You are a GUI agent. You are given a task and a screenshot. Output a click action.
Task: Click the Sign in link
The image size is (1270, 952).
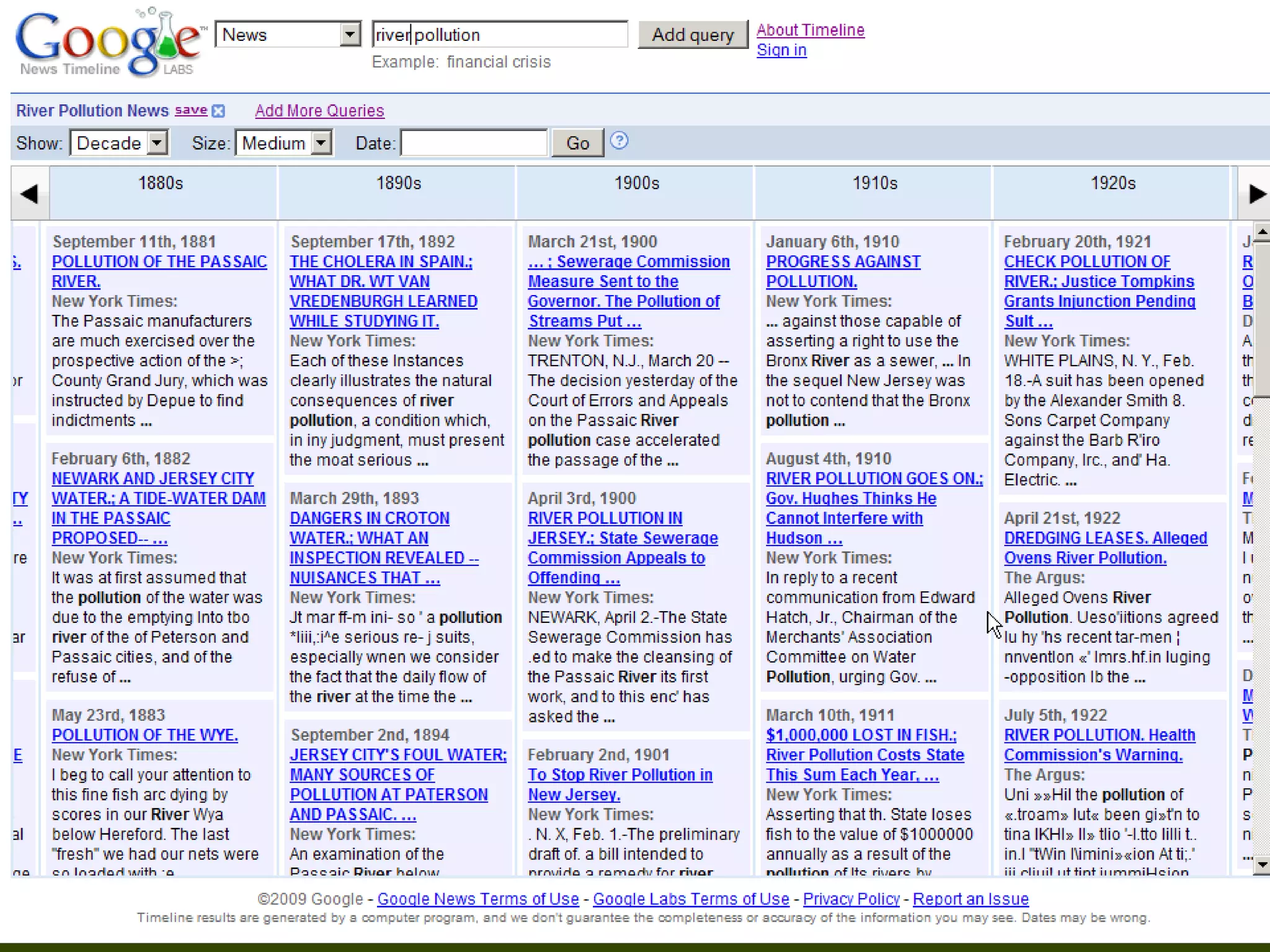pos(781,50)
